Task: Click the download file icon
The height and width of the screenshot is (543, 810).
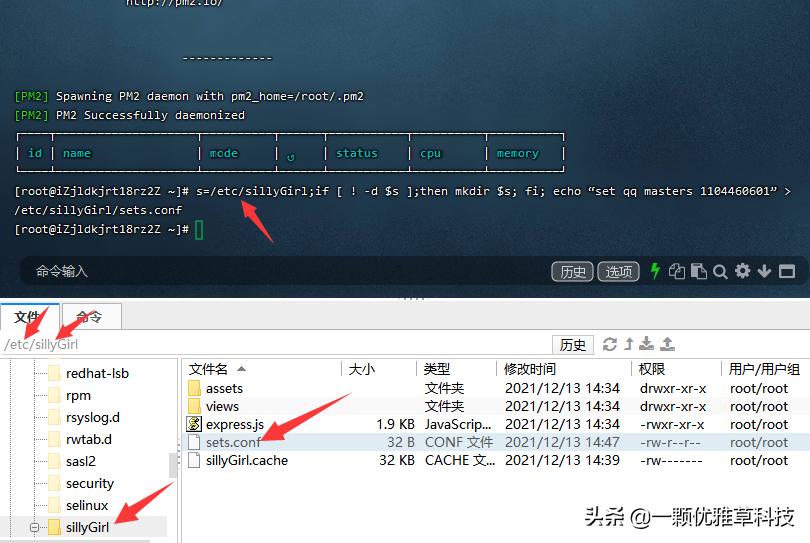Action: pos(646,344)
